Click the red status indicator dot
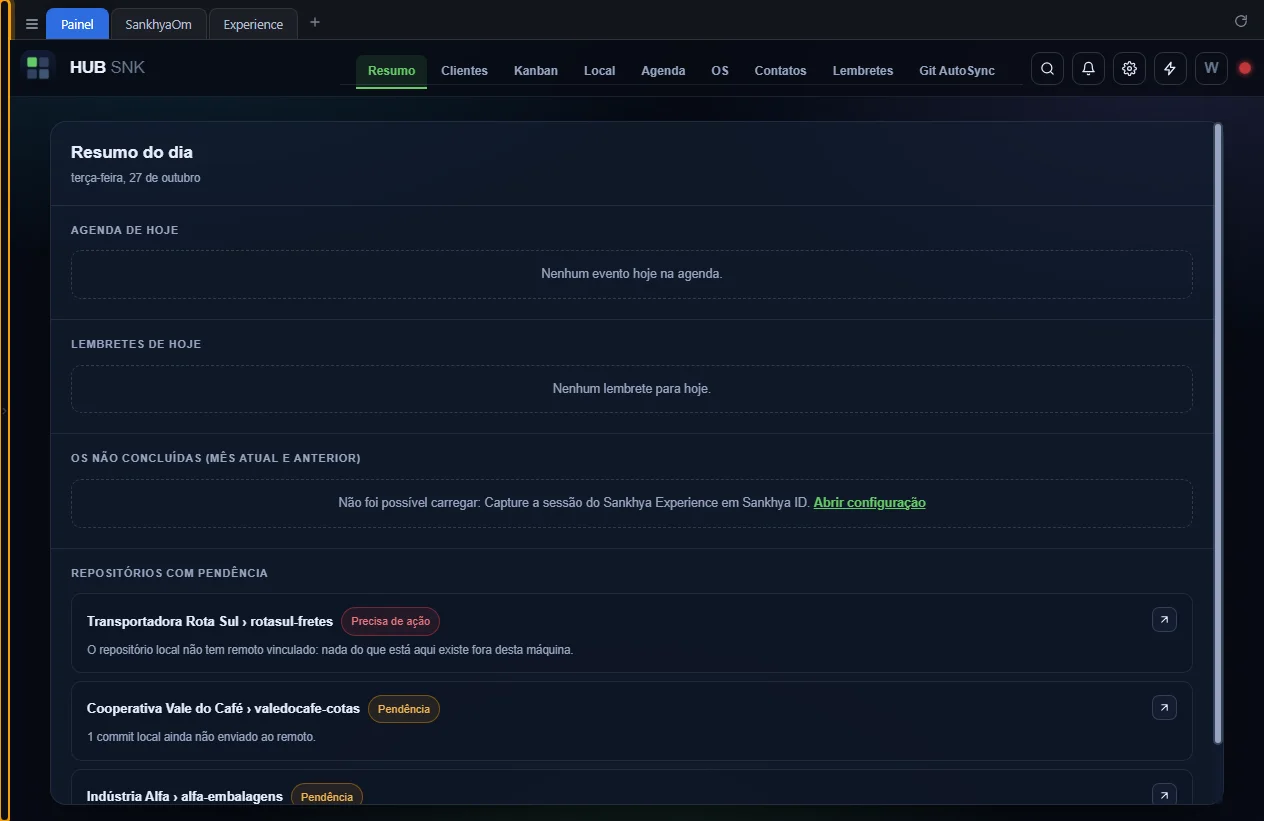 1245,68
